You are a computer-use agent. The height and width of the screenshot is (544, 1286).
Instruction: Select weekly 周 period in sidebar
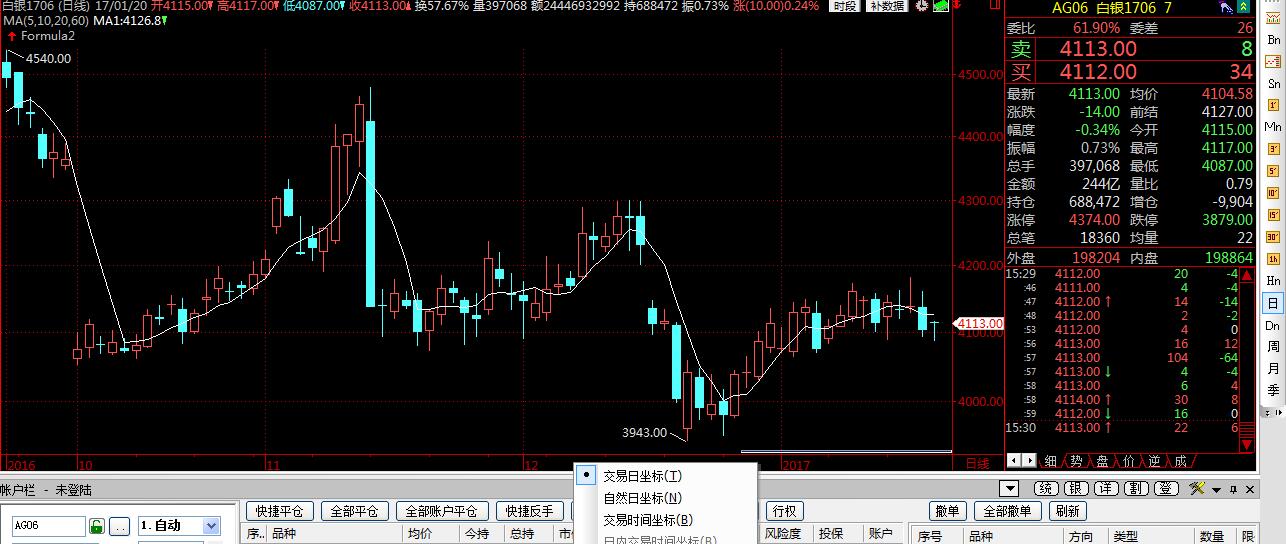pyautogui.click(x=1273, y=346)
